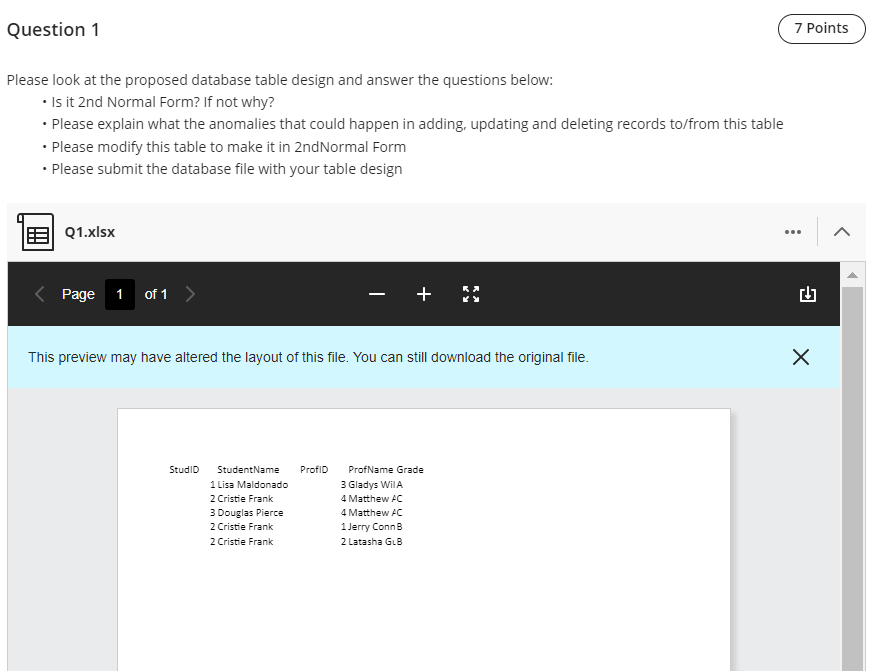Enter fullscreen preview mode

point(470,294)
